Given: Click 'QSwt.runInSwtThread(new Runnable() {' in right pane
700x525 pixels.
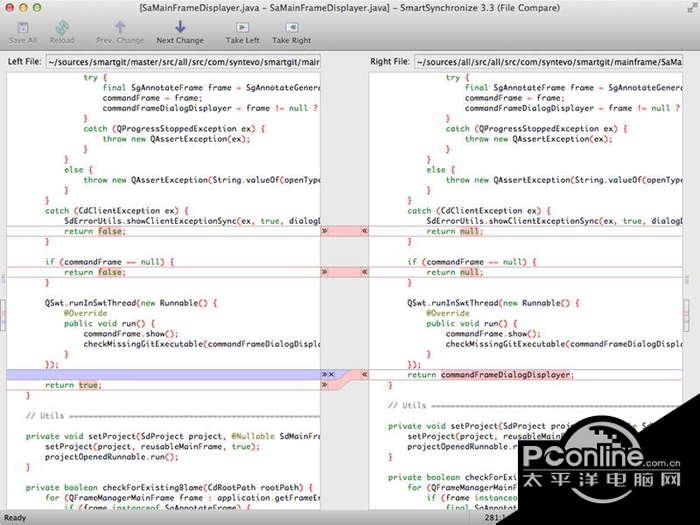Looking at the screenshot, I should (x=493, y=303).
